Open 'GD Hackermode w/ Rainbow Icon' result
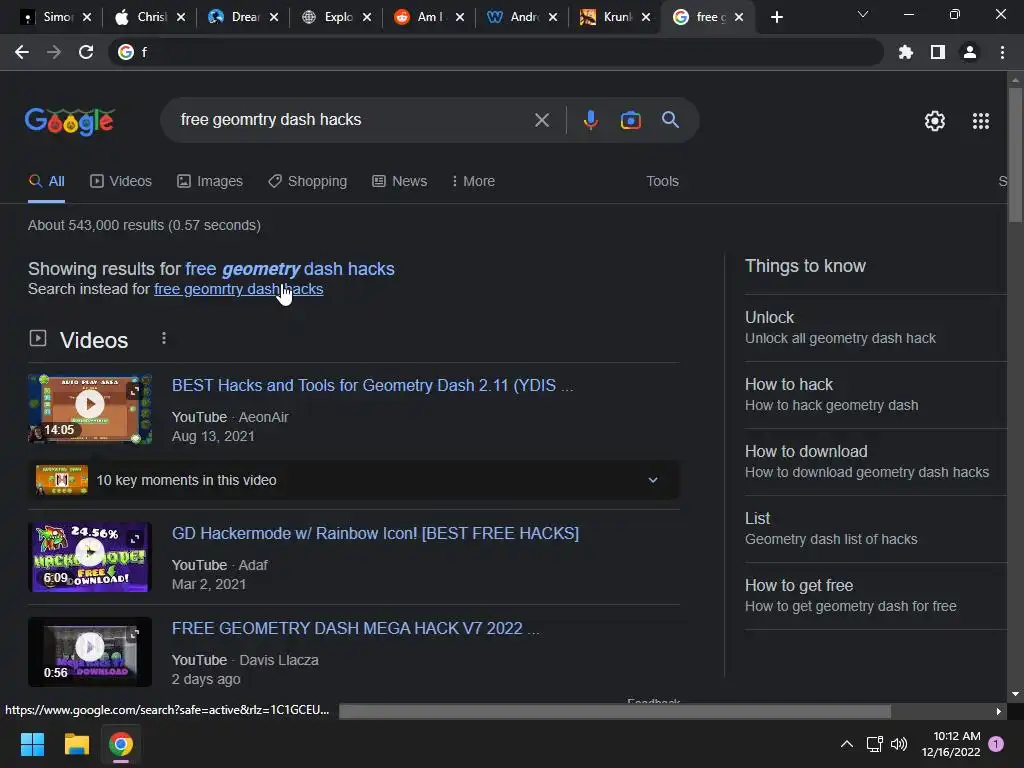 click(375, 534)
